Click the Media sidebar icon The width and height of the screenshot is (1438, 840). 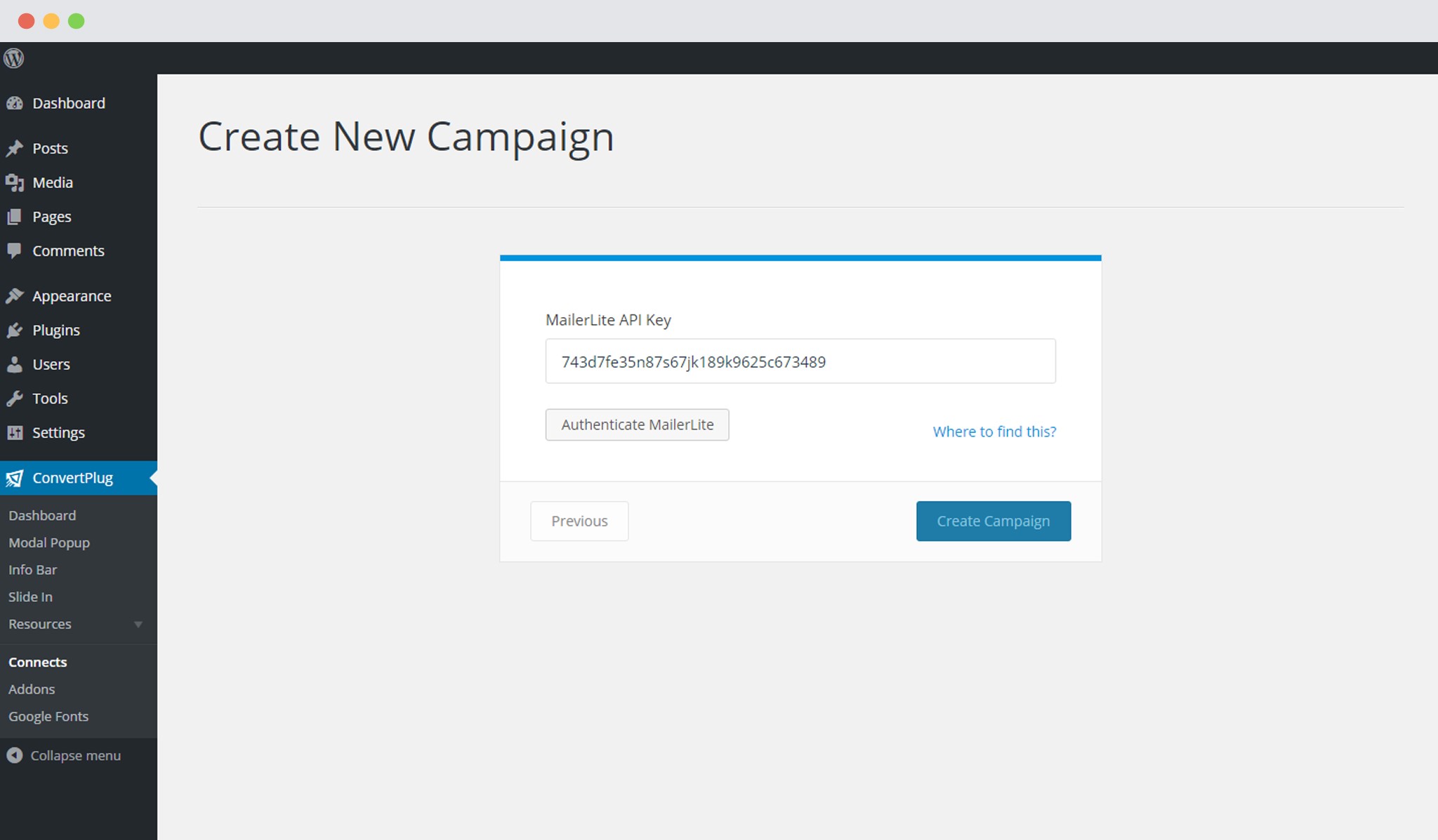tap(15, 181)
